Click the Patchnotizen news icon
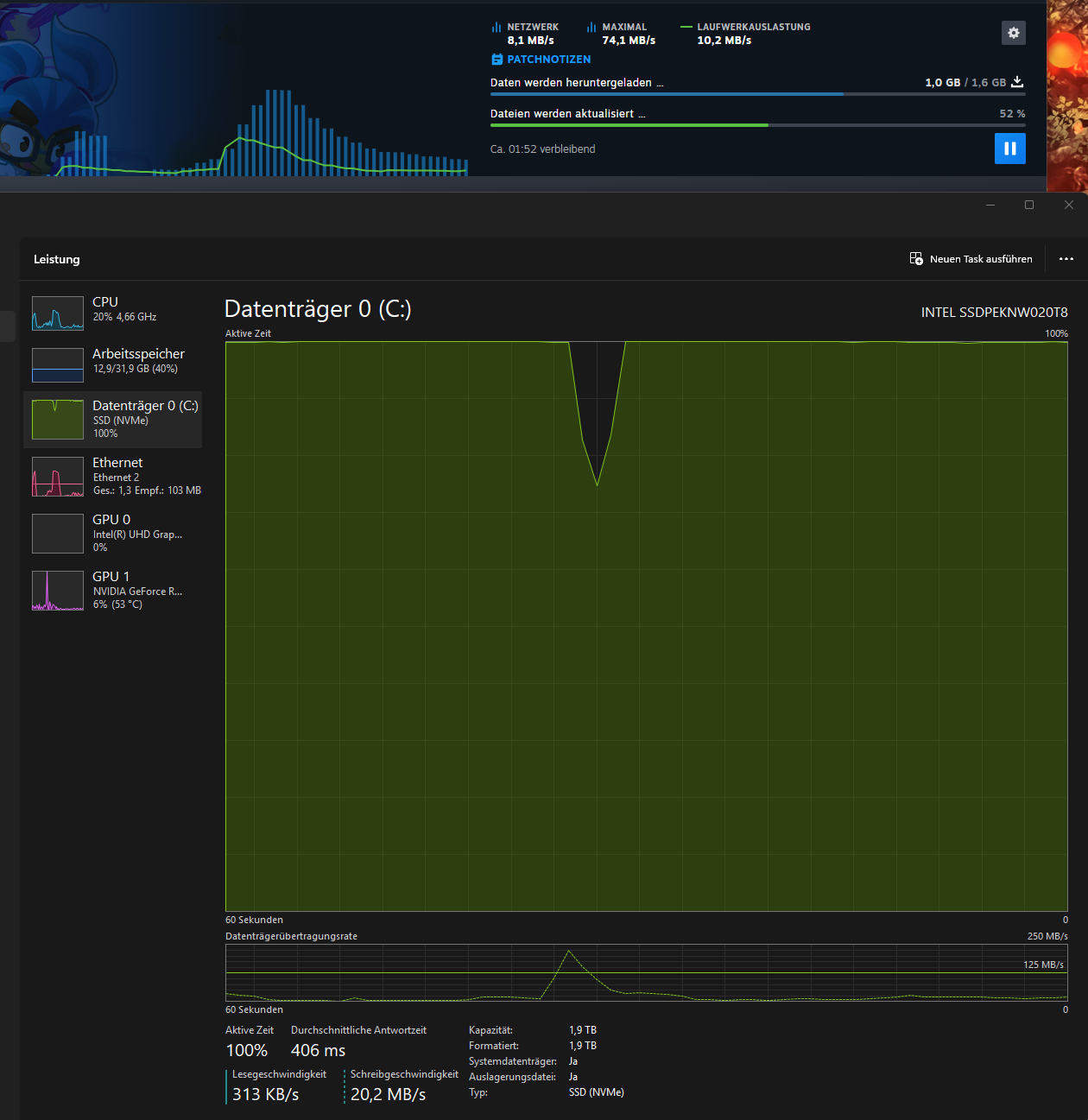The image size is (1088, 1120). point(497,60)
